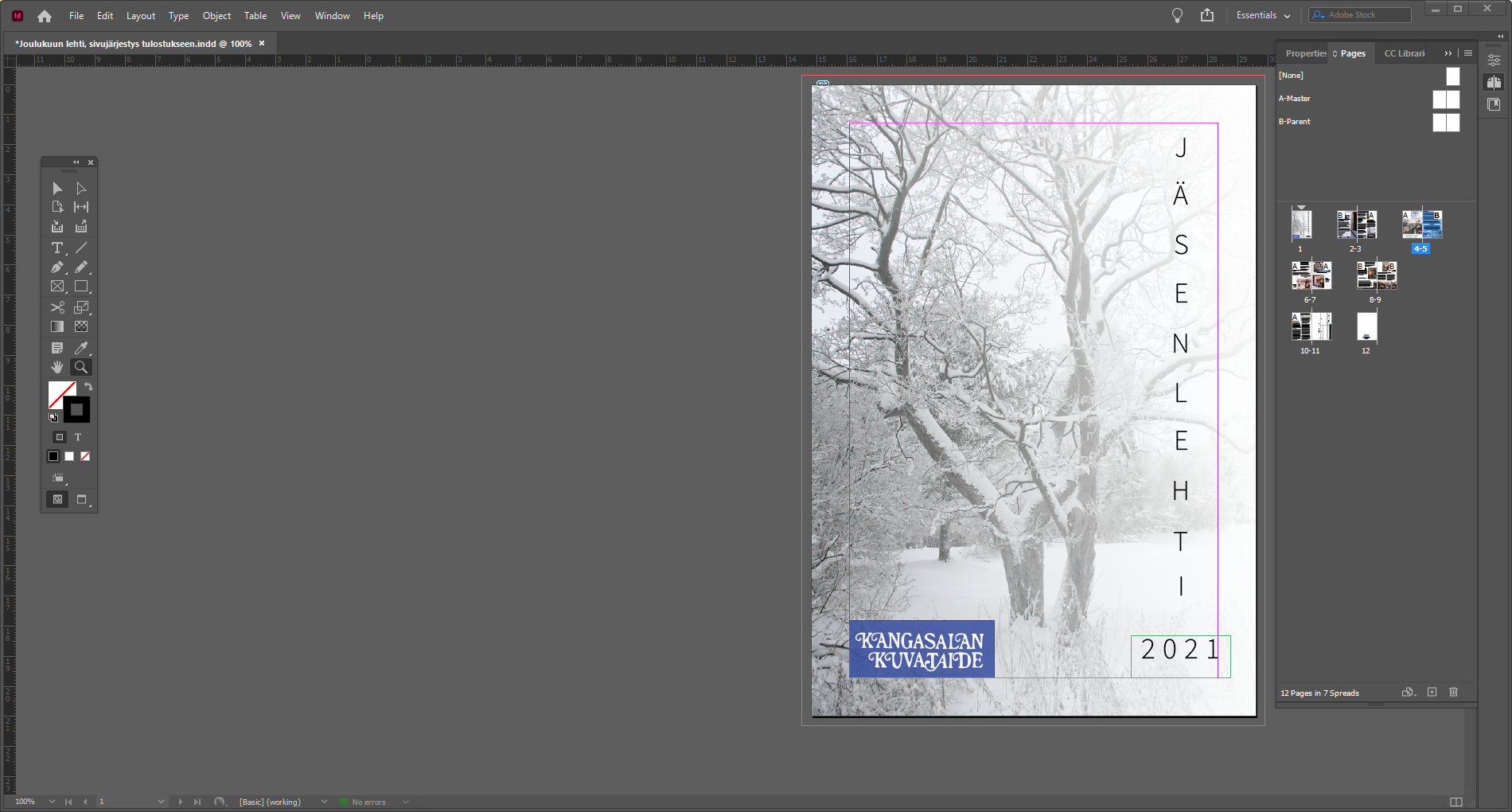Select the Gradient Swatch tool
This screenshot has height=812, width=1512.
tap(57, 326)
